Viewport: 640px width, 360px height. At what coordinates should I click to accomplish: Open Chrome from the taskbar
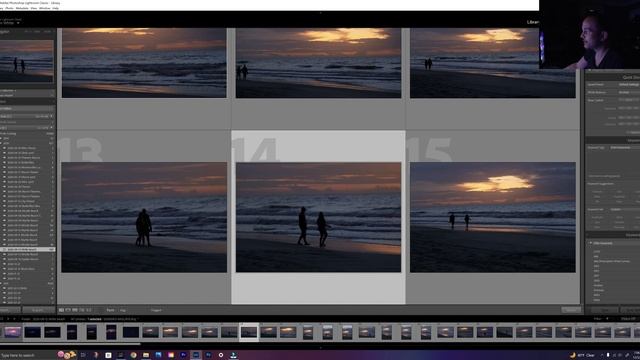pos(133,355)
